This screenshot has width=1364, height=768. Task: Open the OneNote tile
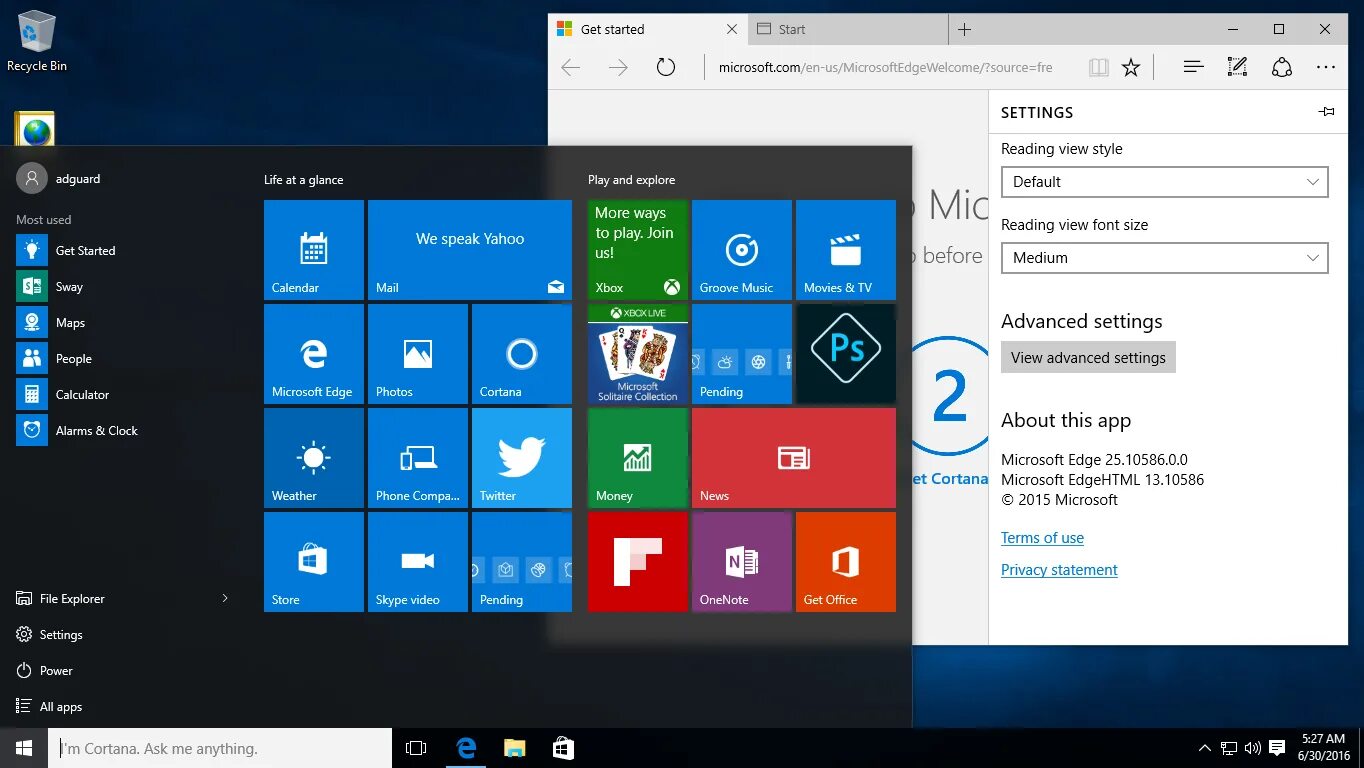tap(742, 562)
